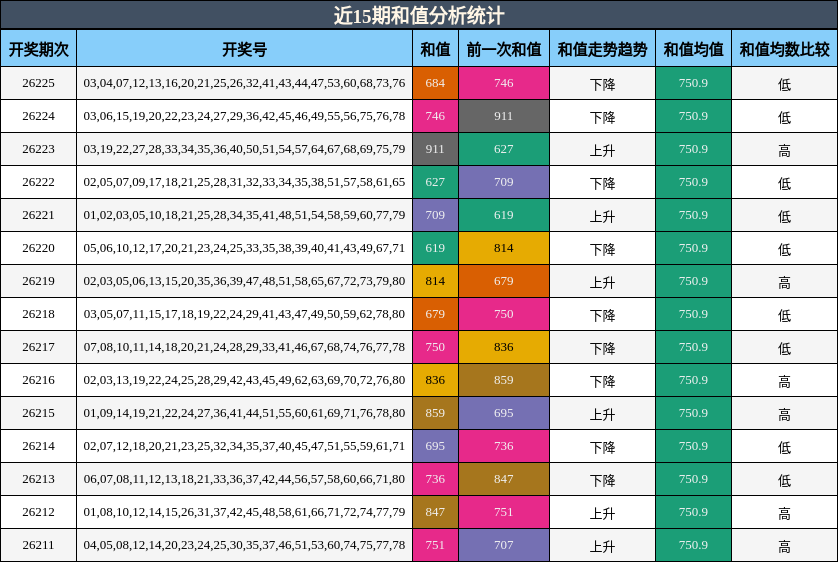
Task: Click draw numbers starting 02,03,05,06,13
Action: (244, 281)
